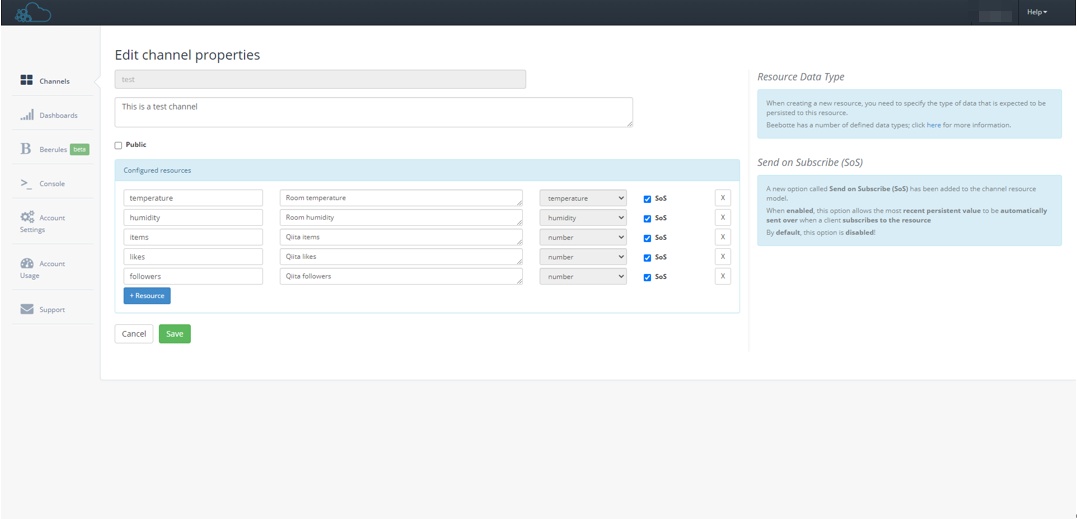
Task: Open Support menu item
Action: [x=52, y=310]
